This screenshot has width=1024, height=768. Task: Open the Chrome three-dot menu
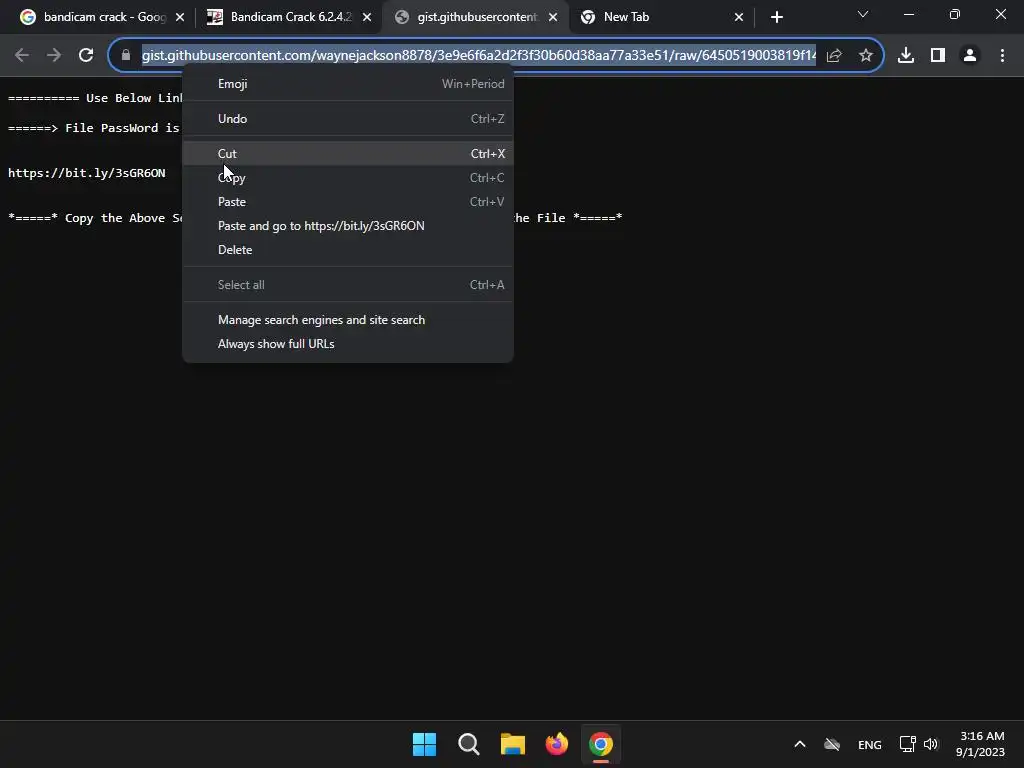point(1002,56)
